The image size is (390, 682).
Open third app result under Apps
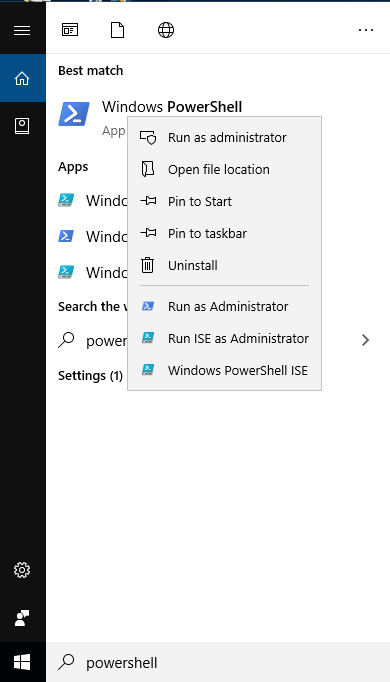point(93,272)
